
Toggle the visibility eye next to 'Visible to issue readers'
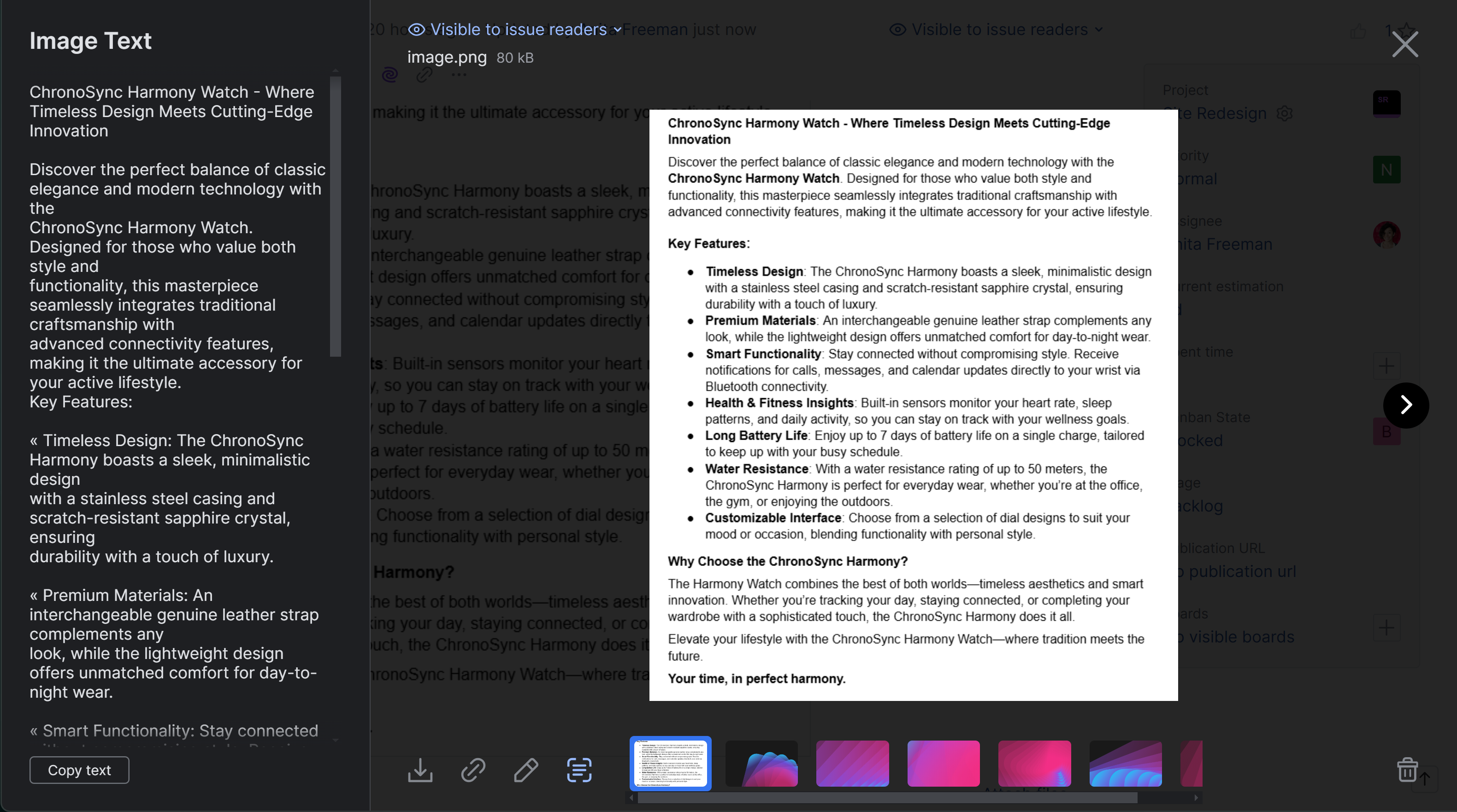(416, 29)
